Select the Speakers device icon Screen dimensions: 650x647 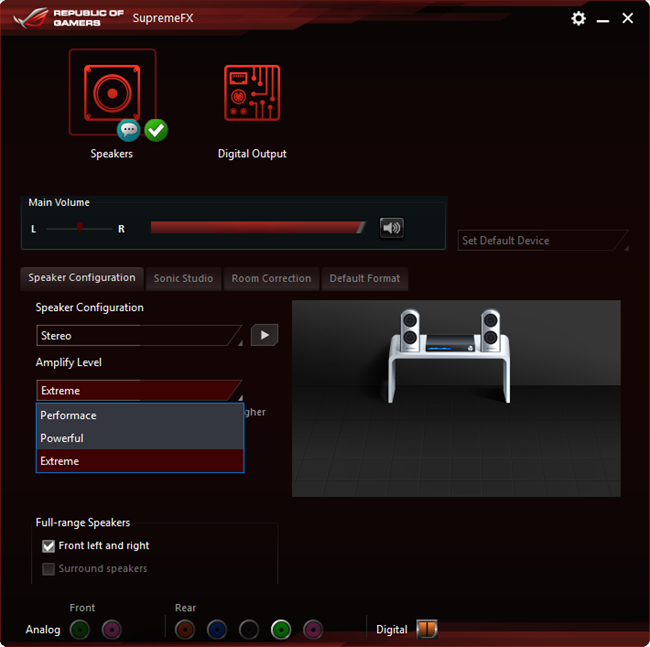click(x=112, y=92)
